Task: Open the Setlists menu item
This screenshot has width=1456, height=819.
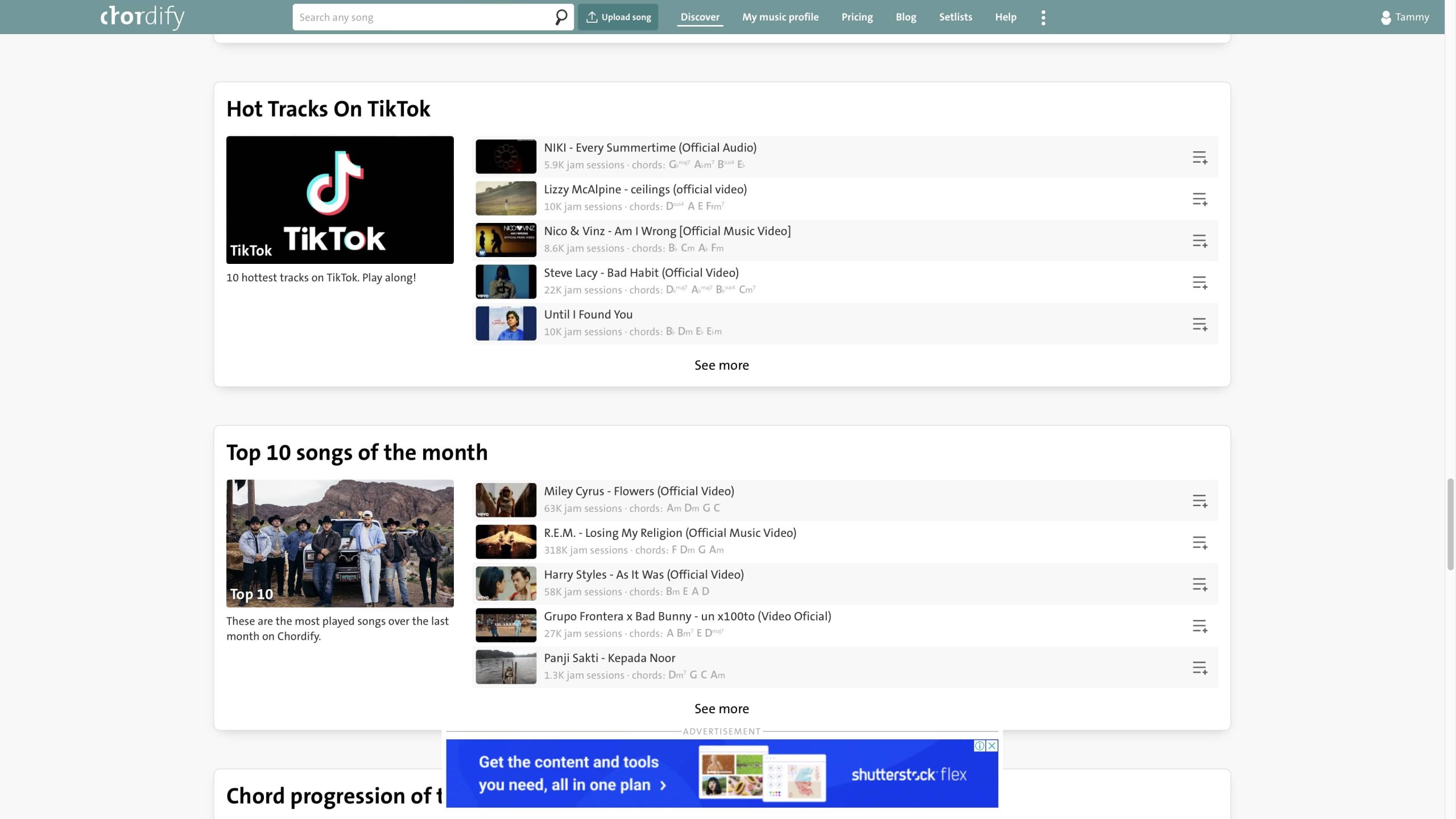Action: [955, 17]
